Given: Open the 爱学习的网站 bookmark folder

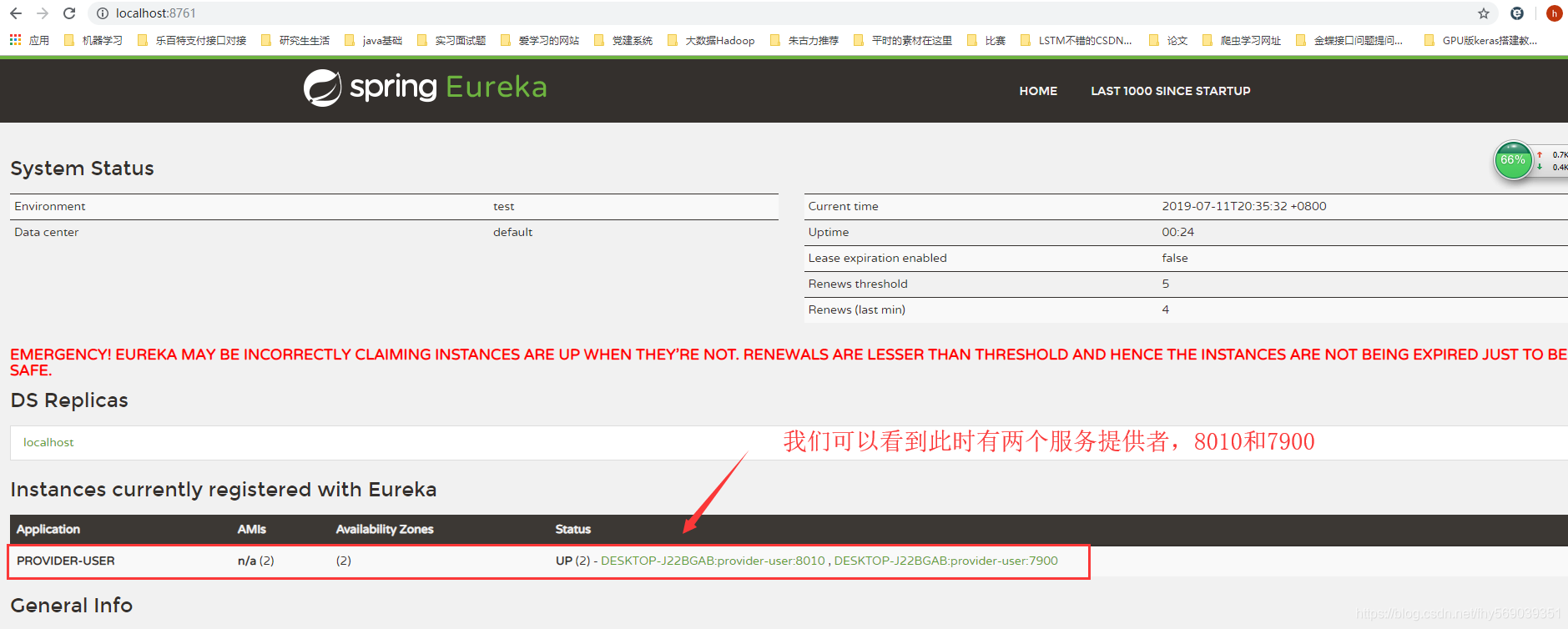Looking at the screenshot, I should [540, 40].
